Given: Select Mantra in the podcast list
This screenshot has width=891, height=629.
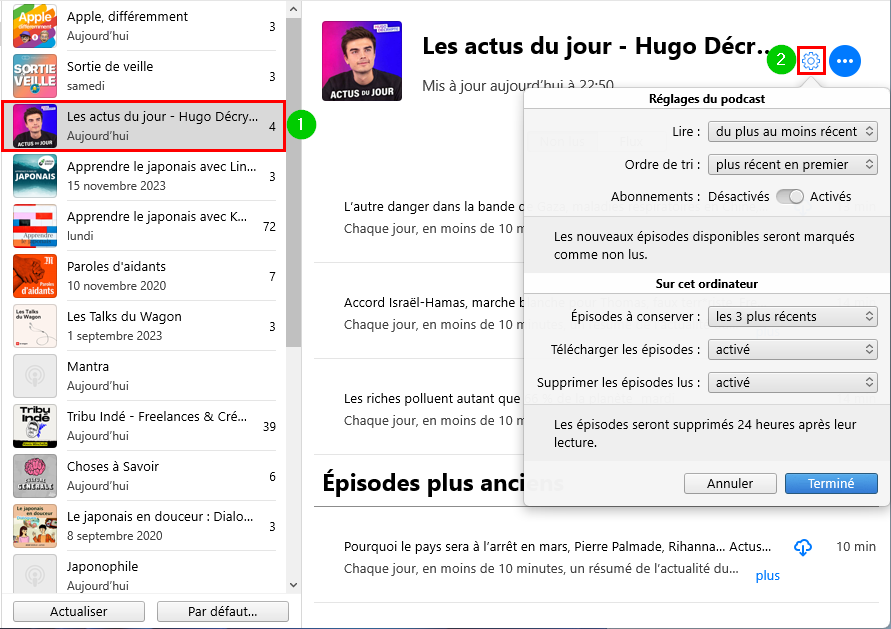Looking at the screenshot, I should pos(144,376).
